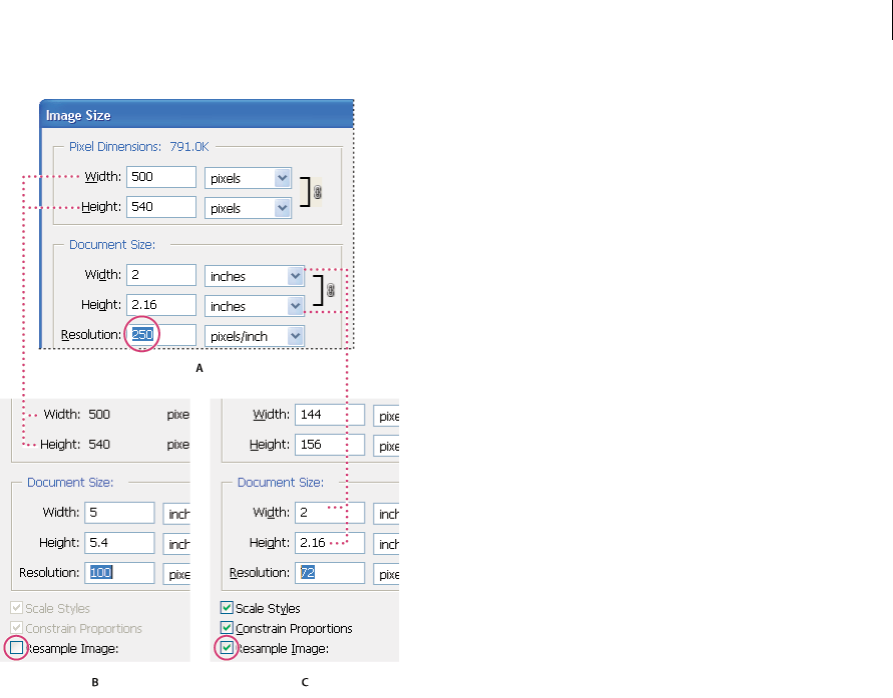Open the unit box beside Height 5.4
Image resolution: width=893 pixels, height=698 pixels.
click(x=177, y=544)
